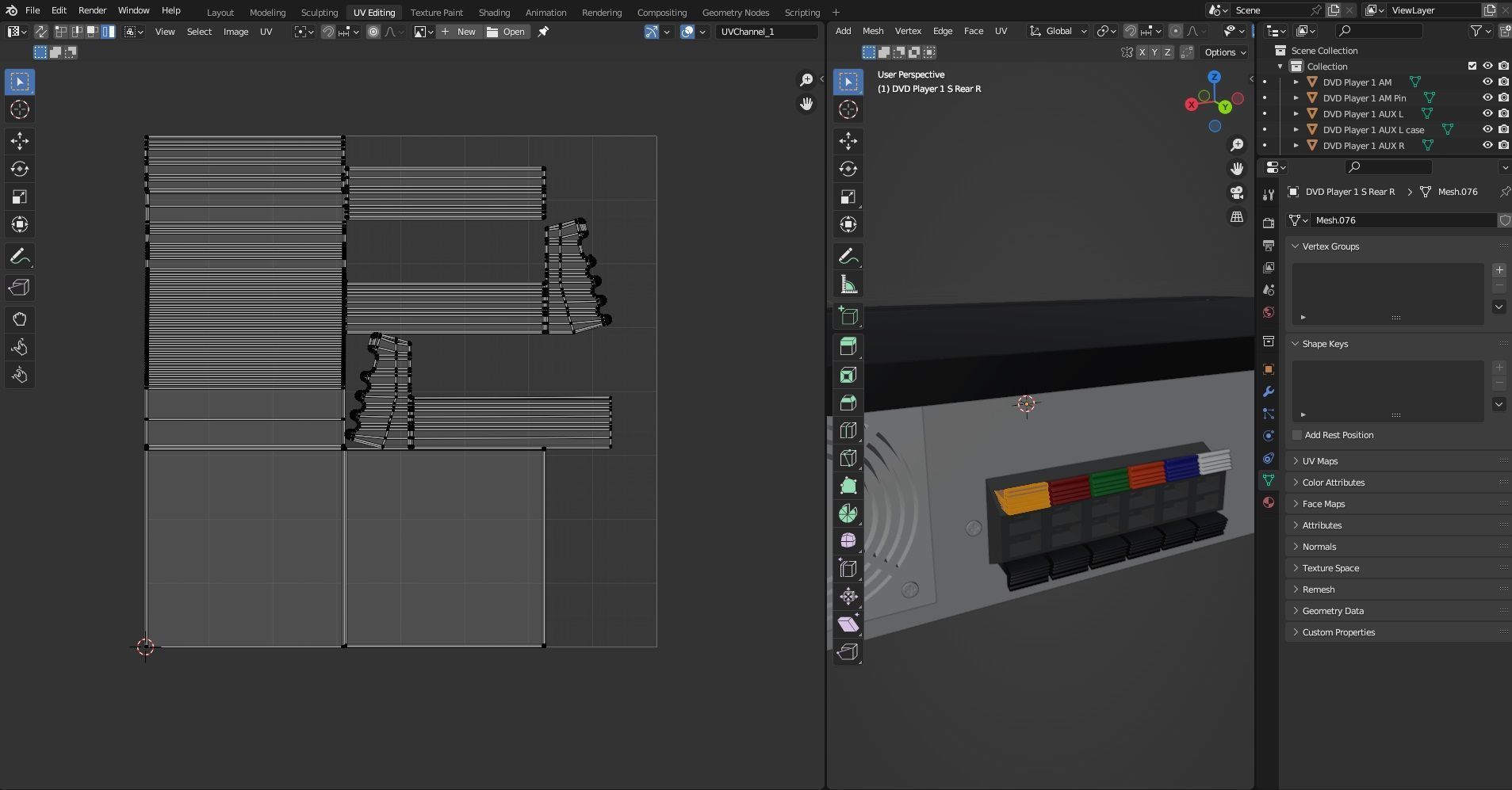
Task: Select the Knife tool
Action: pos(848,458)
